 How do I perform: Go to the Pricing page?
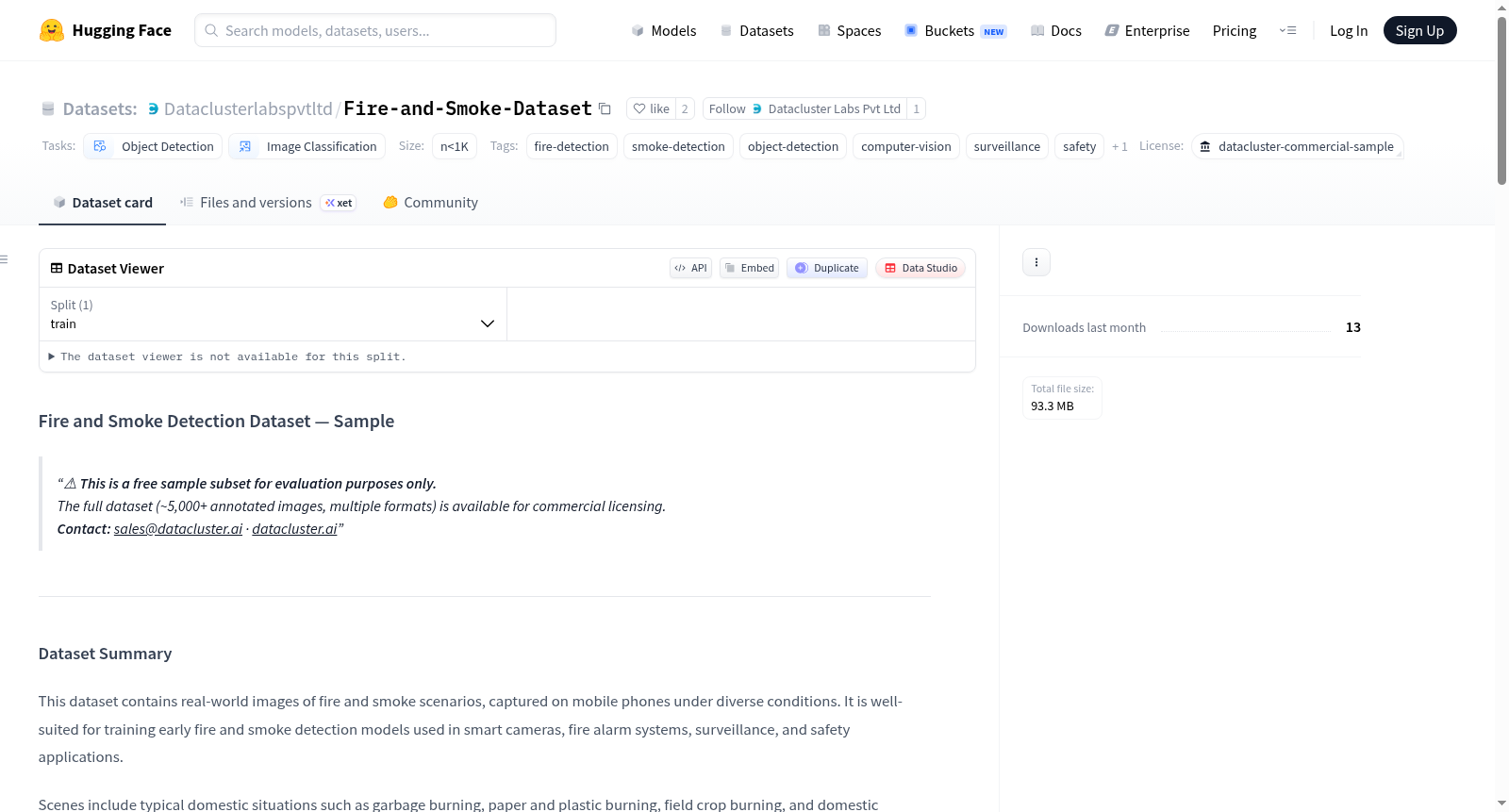1235,30
